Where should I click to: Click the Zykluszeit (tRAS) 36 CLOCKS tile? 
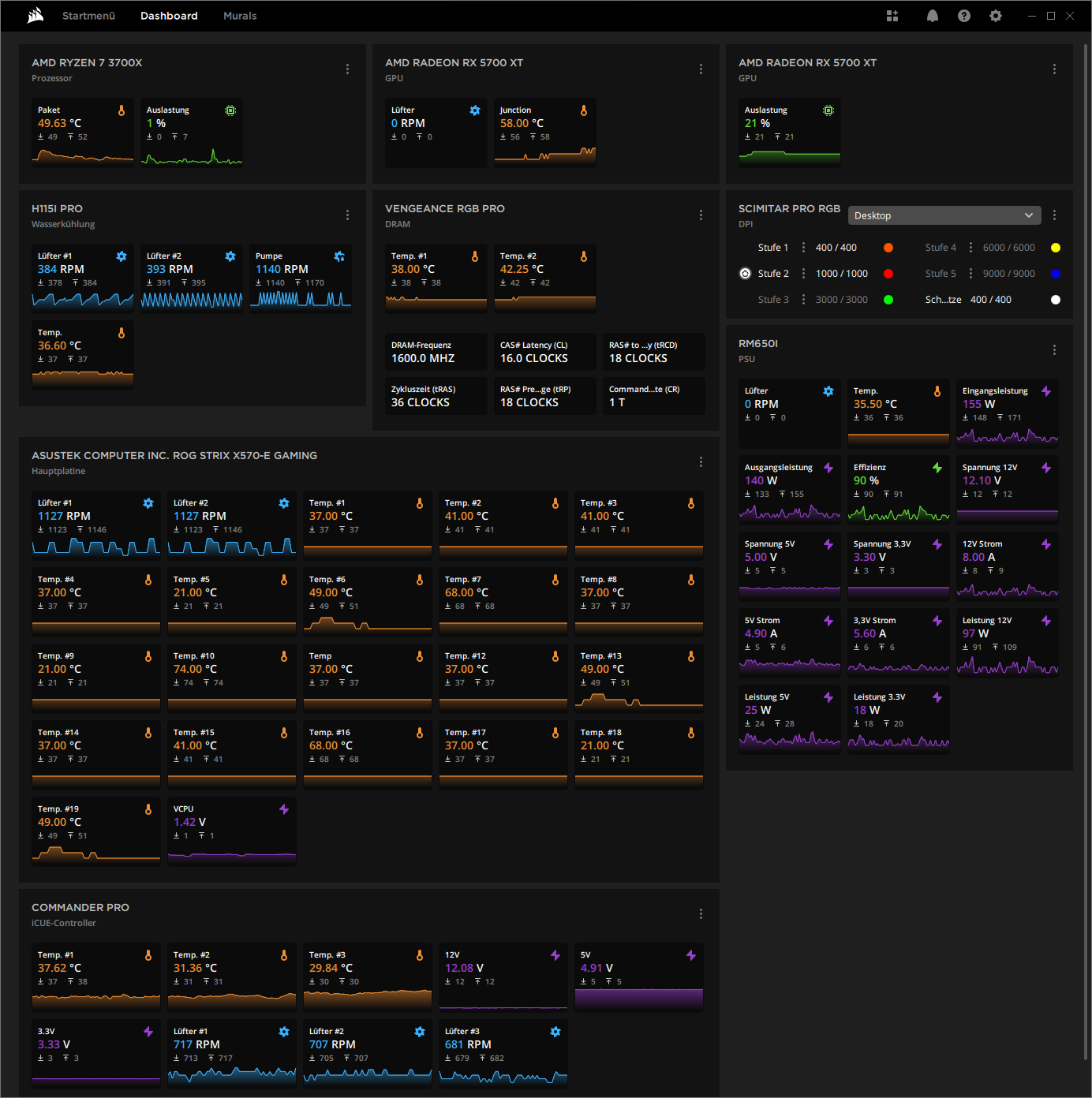[x=436, y=396]
